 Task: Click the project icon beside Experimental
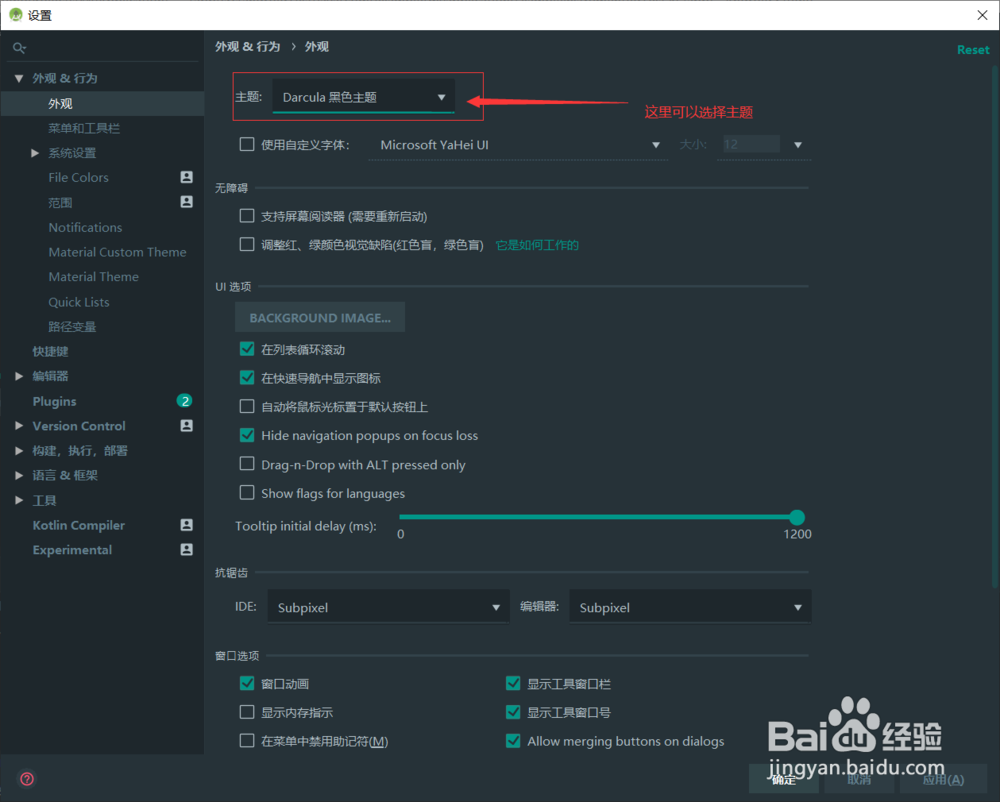click(186, 550)
